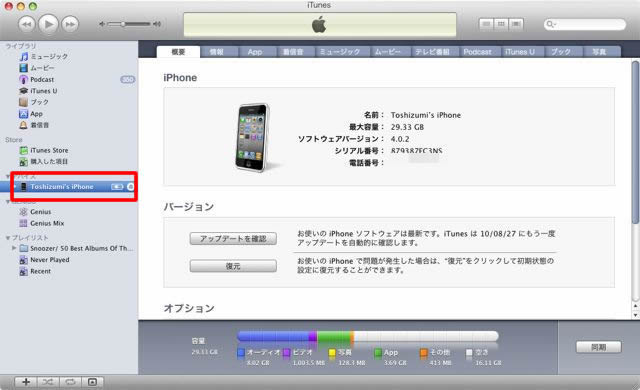Skip to the previous track
640x390 pixels.
tap(26, 24)
